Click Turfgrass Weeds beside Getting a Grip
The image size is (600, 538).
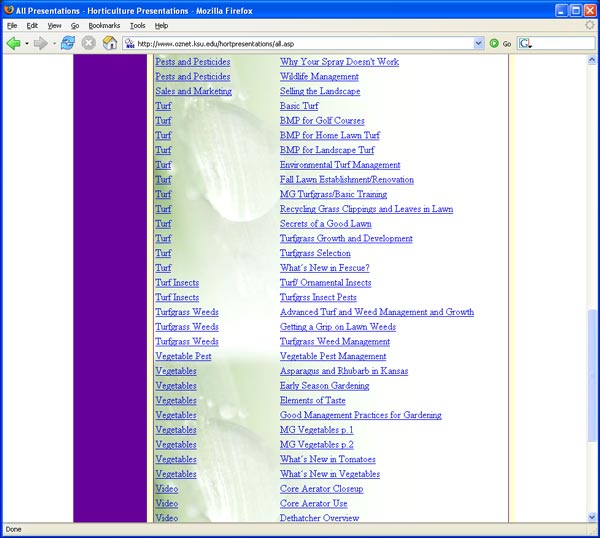pyautogui.click(x=187, y=327)
